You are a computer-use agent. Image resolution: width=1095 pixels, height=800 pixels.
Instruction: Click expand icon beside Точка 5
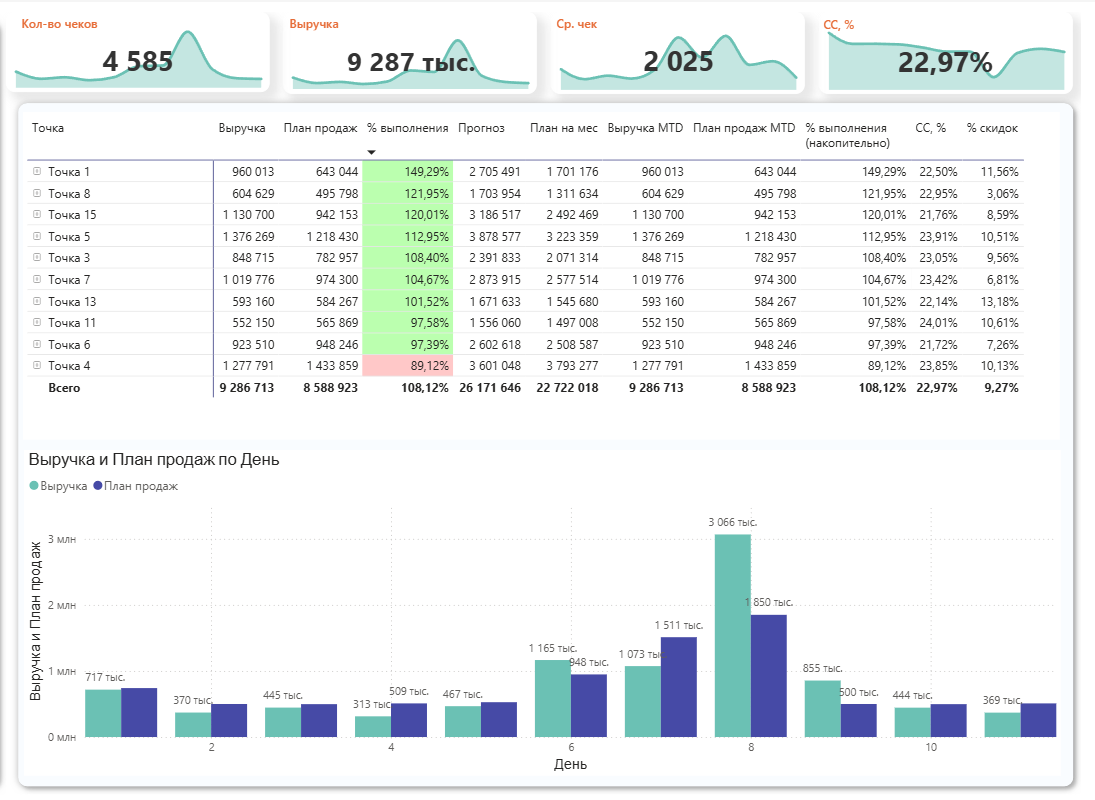(x=37, y=236)
